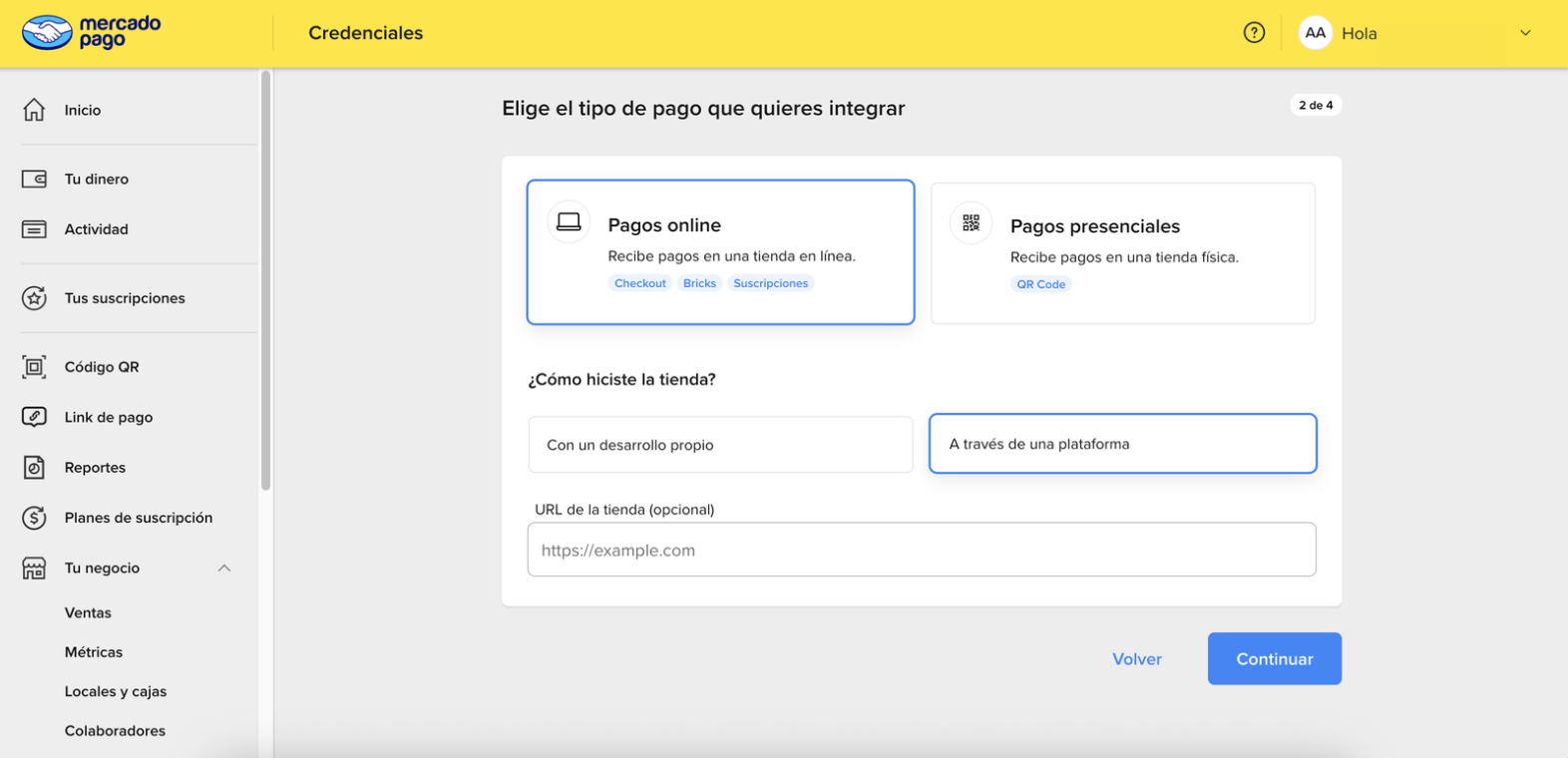Viewport: 1568px width, 760px height.
Task: Click the Mercado Pago handshake logo
Action: coord(47,33)
